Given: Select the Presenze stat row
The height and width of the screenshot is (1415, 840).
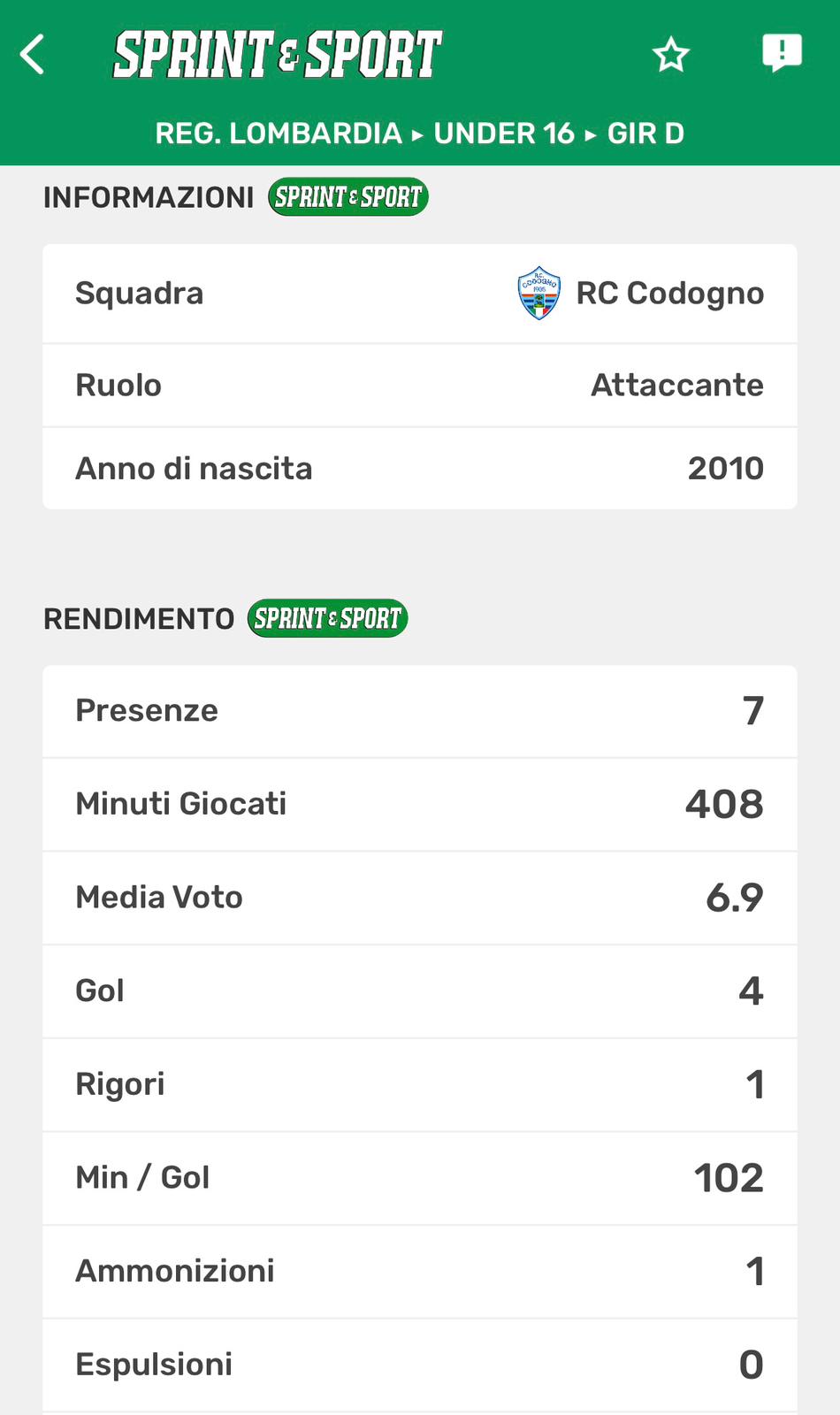Looking at the screenshot, I should pos(420,711).
